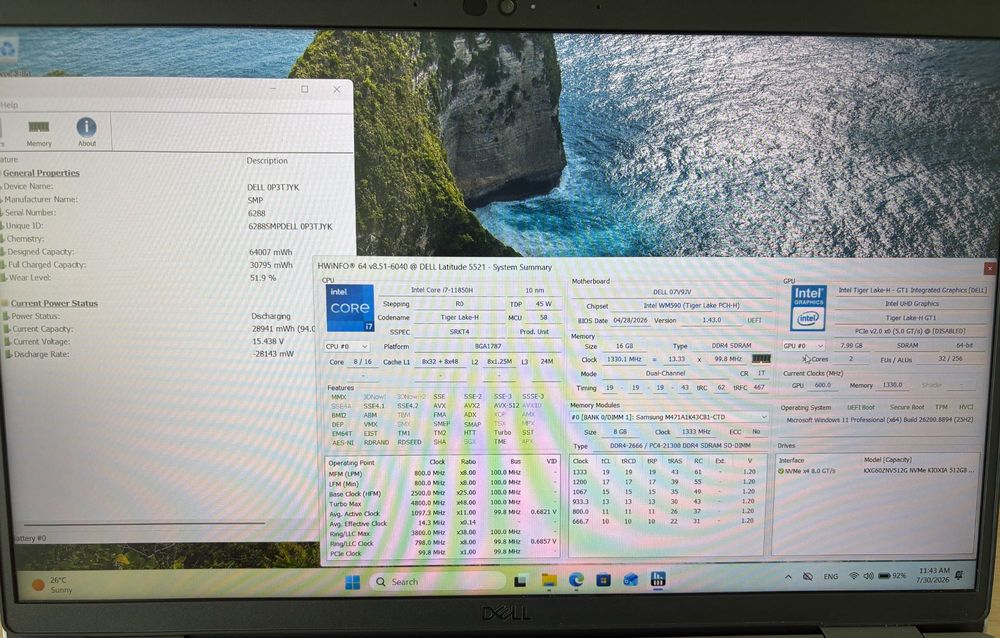Switch to HWiNFO taskbar icon

pyautogui.click(x=658, y=579)
